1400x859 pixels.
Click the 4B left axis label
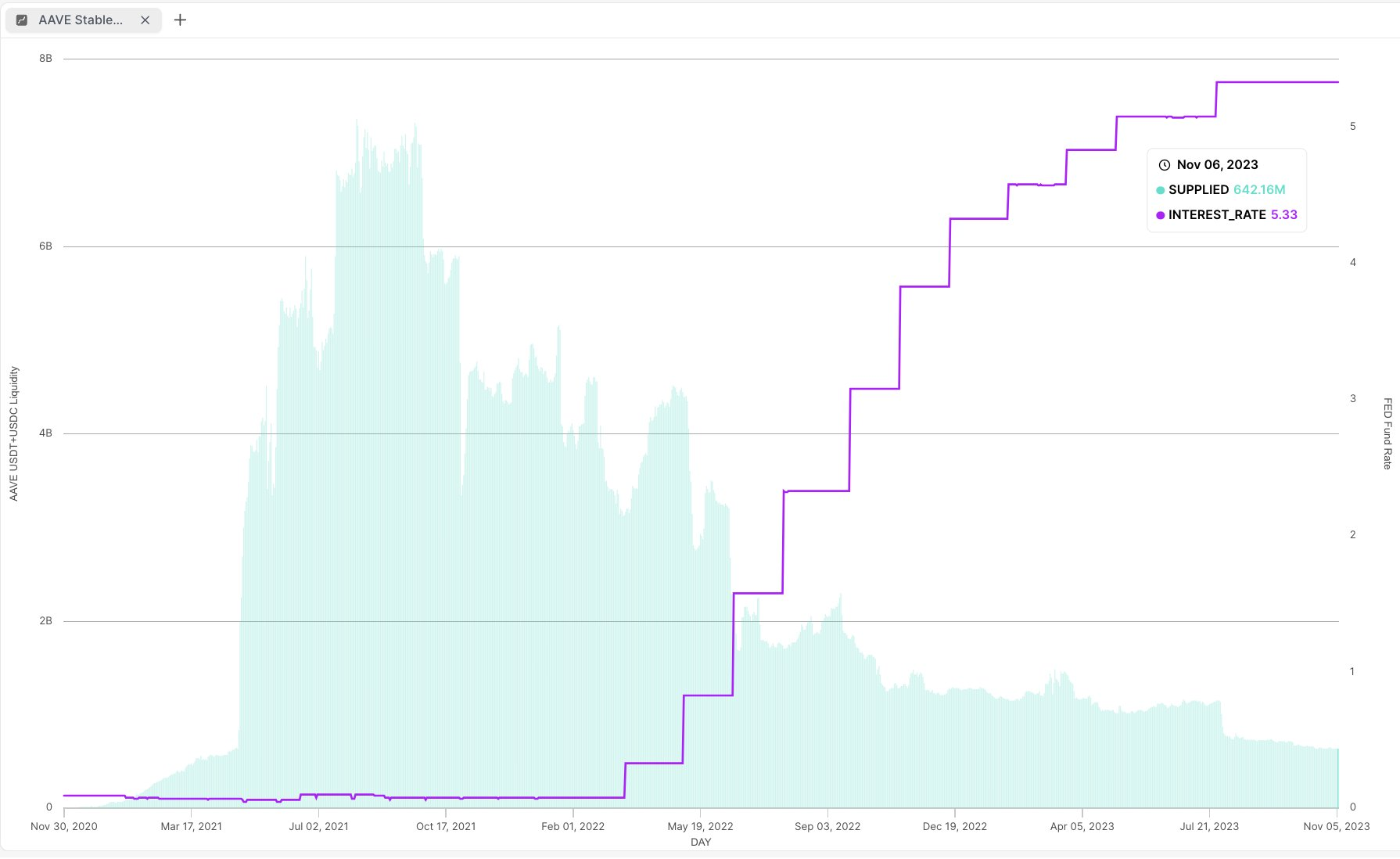click(45, 433)
